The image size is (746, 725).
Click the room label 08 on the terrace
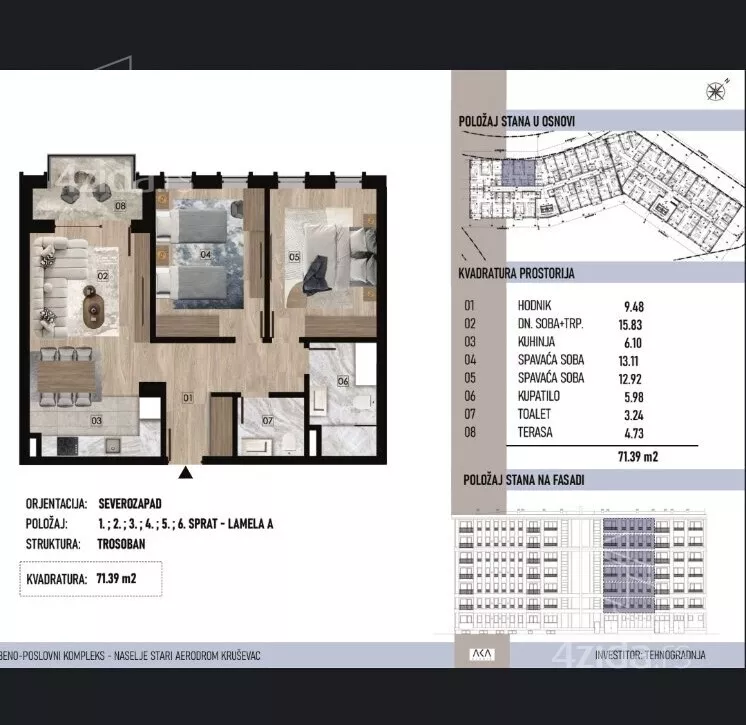click(x=120, y=206)
